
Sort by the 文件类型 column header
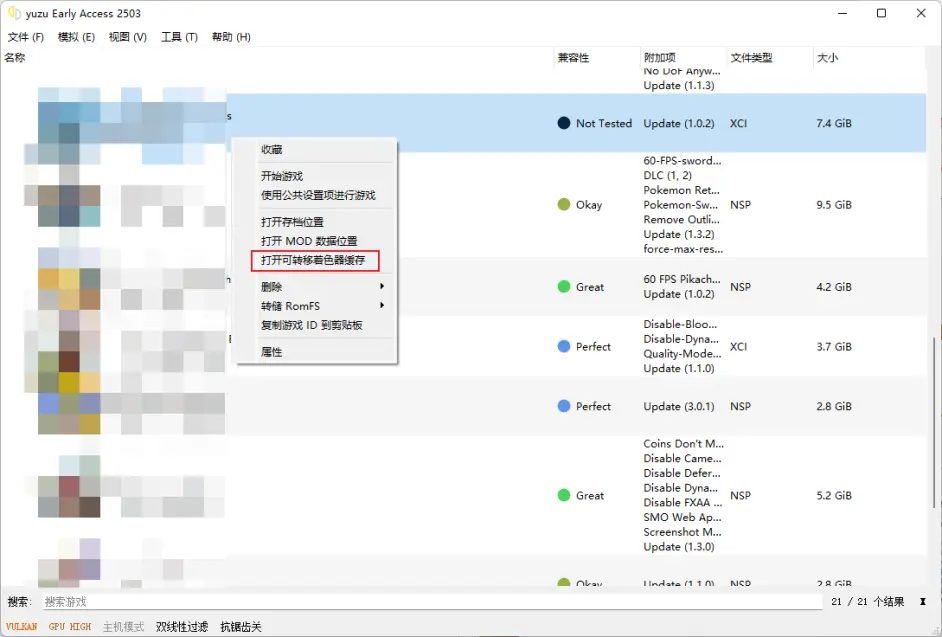[x=751, y=58]
